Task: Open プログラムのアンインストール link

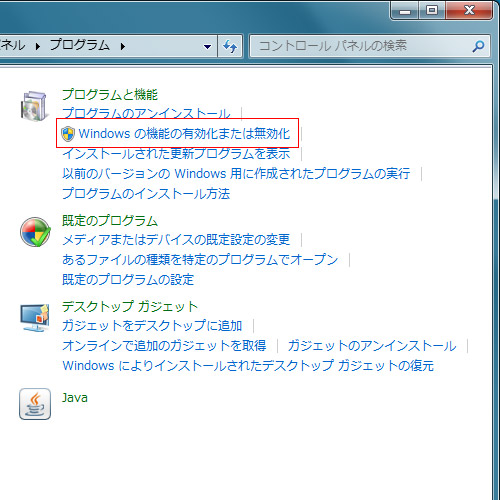Action: pyautogui.click(x=146, y=113)
